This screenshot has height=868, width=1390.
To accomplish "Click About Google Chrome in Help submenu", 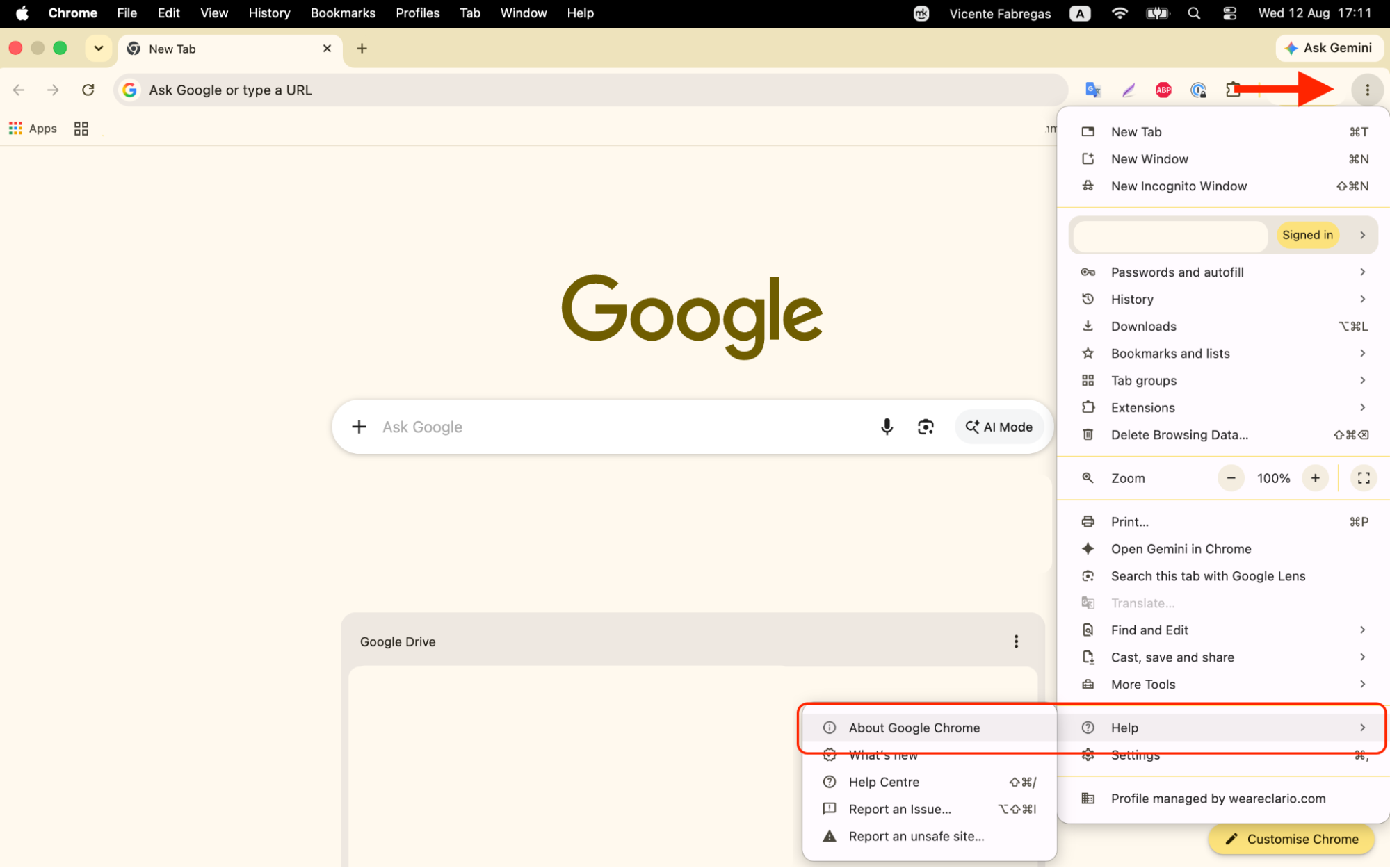I will point(929,728).
